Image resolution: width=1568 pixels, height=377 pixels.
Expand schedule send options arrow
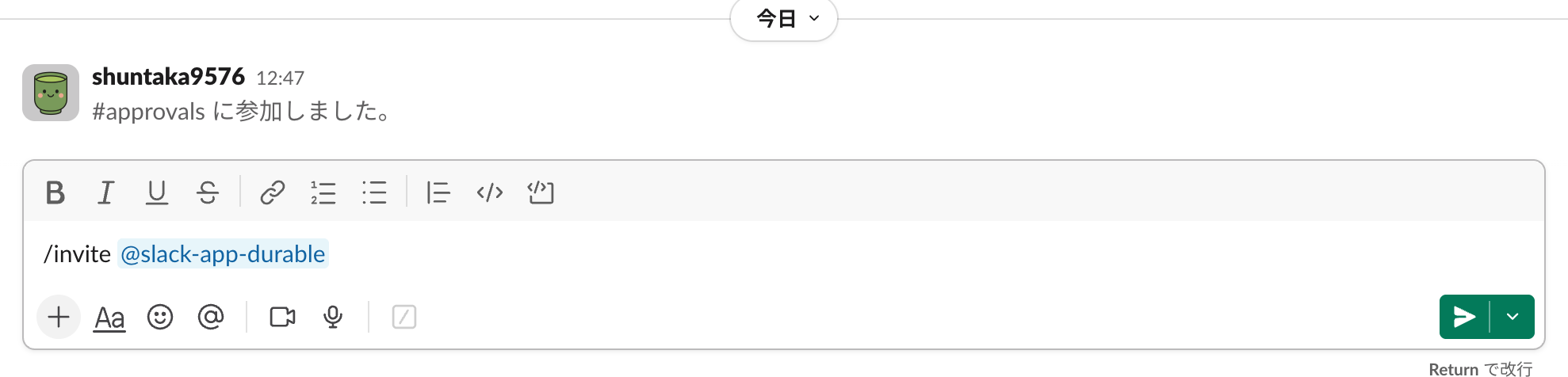(x=1513, y=317)
